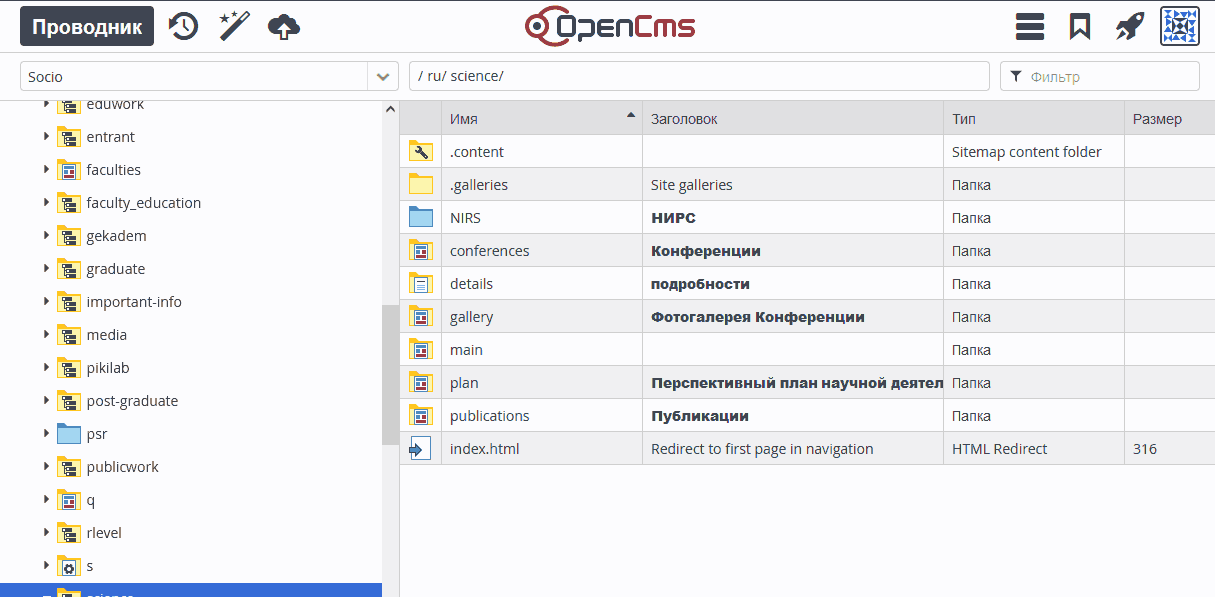
Task: Expand the faculties tree folder
Action: 46,170
